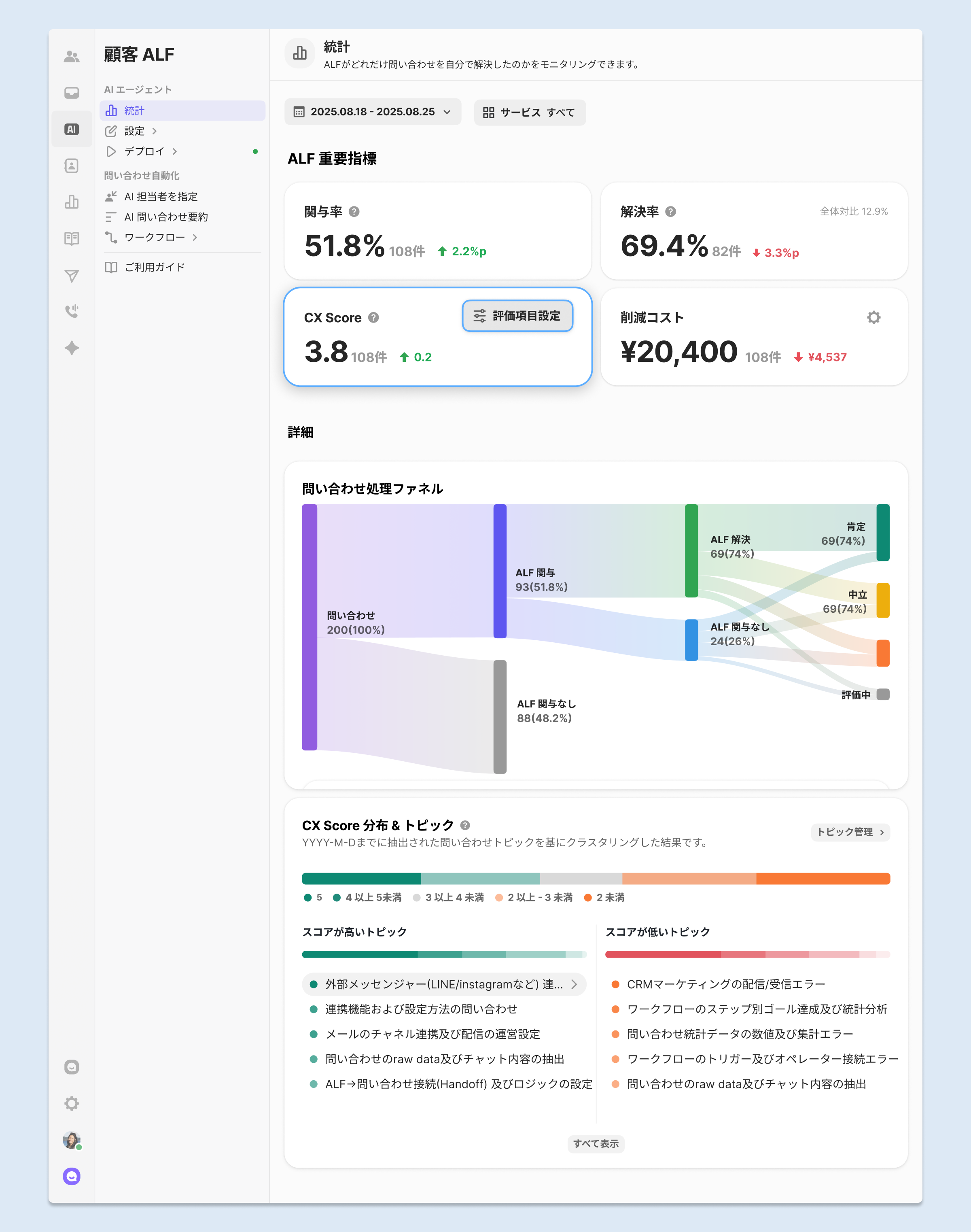
Task: Click the paper plane marketing icon
Action: click(72, 276)
